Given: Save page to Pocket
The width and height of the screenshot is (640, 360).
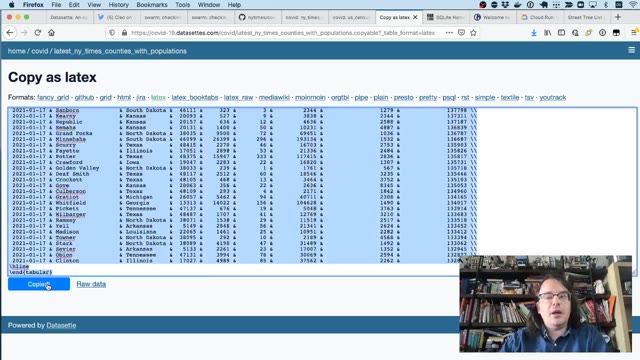Looking at the screenshot, I should 461,33.
